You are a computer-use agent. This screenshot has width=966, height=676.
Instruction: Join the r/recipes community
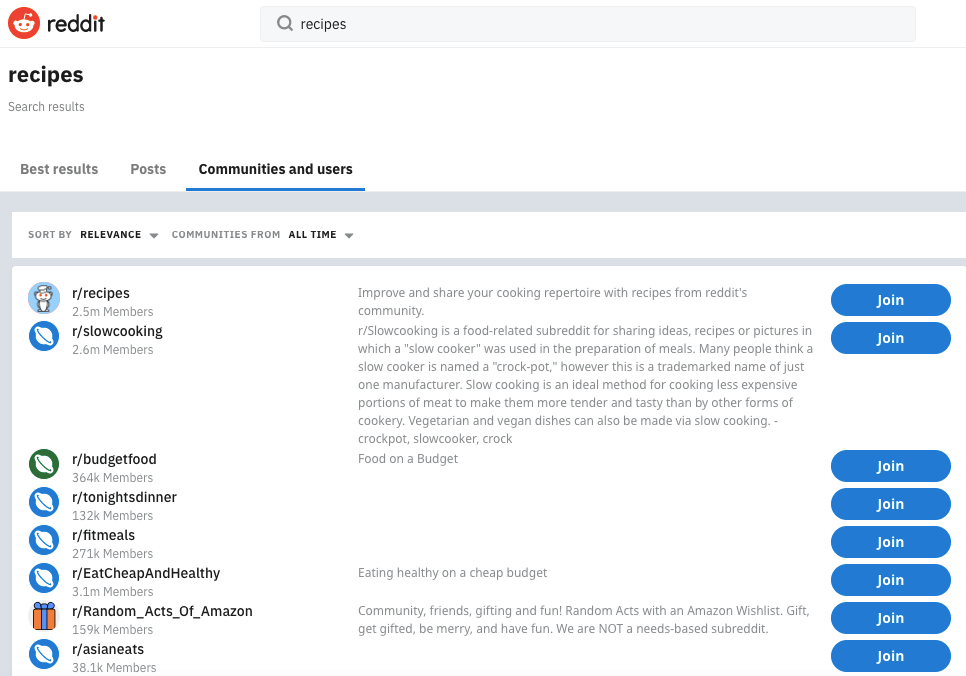point(890,300)
